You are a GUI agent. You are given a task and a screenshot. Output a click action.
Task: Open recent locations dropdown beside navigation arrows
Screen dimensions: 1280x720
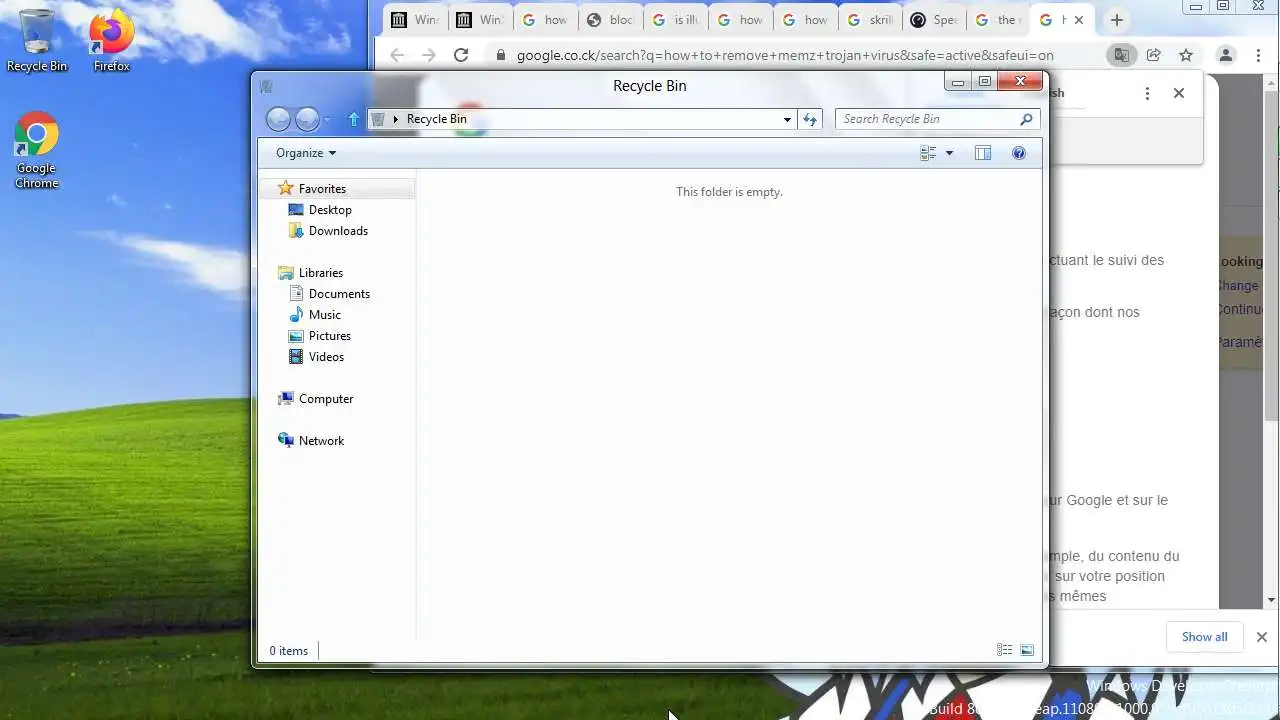tap(327, 120)
